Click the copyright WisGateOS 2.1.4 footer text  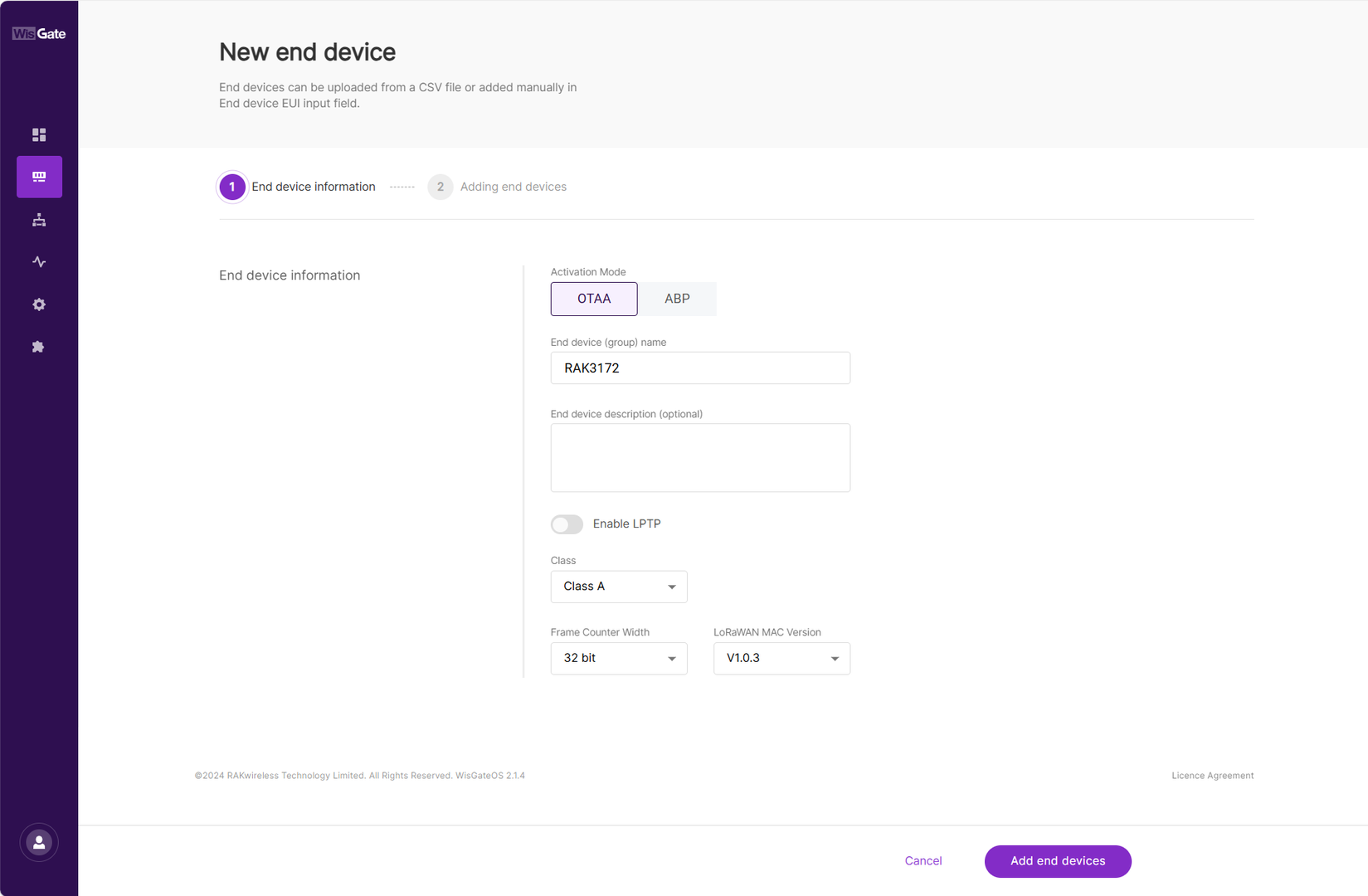click(x=360, y=776)
